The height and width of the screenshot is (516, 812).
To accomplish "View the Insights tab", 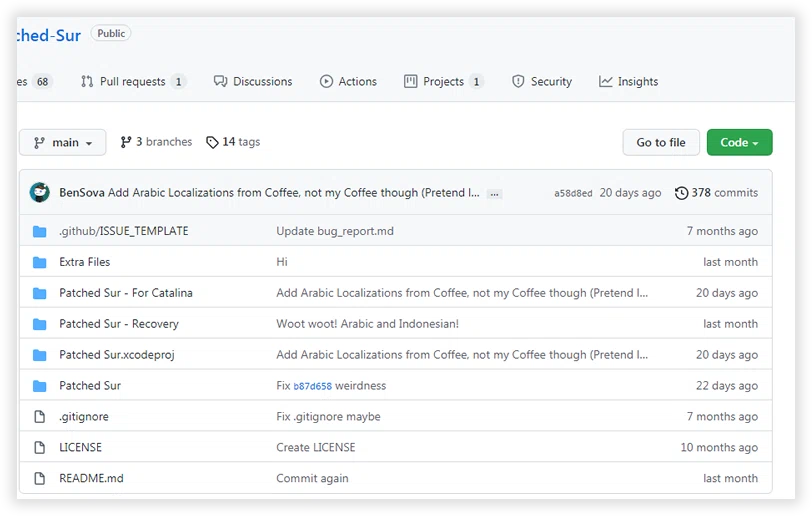I will [x=628, y=81].
